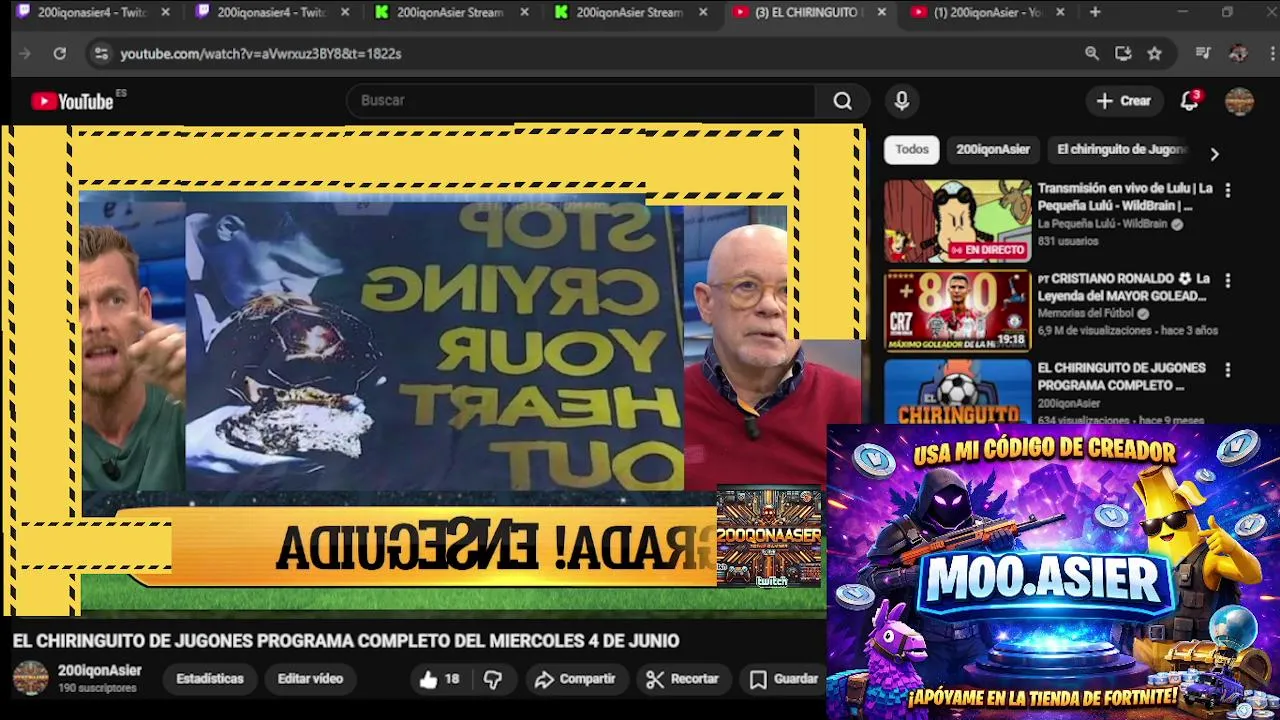
Task: Open Estadísticas for this video
Action: (x=209, y=679)
